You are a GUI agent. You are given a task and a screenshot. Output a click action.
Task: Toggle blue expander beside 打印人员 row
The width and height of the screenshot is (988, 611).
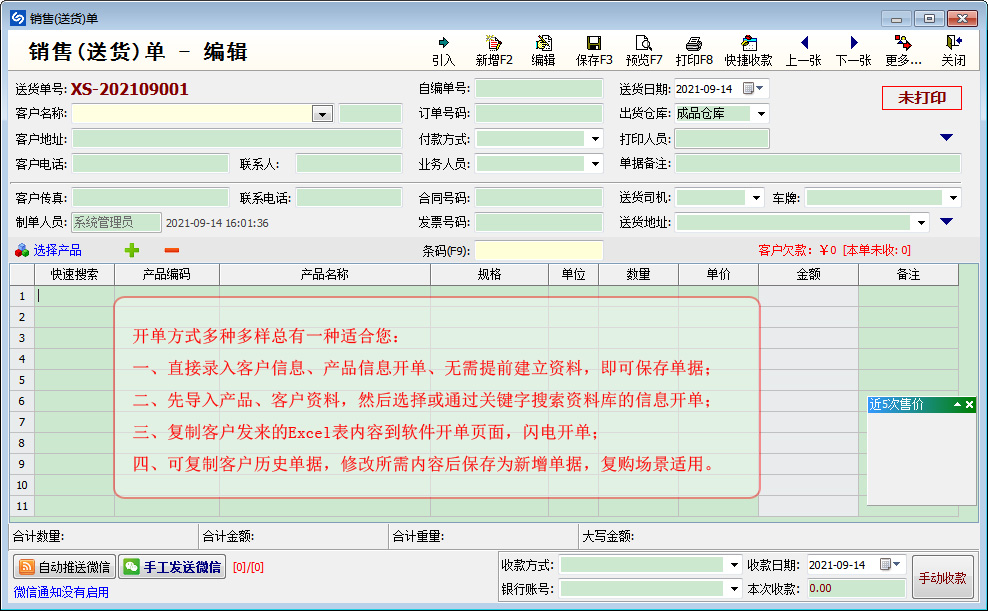tap(946, 137)
